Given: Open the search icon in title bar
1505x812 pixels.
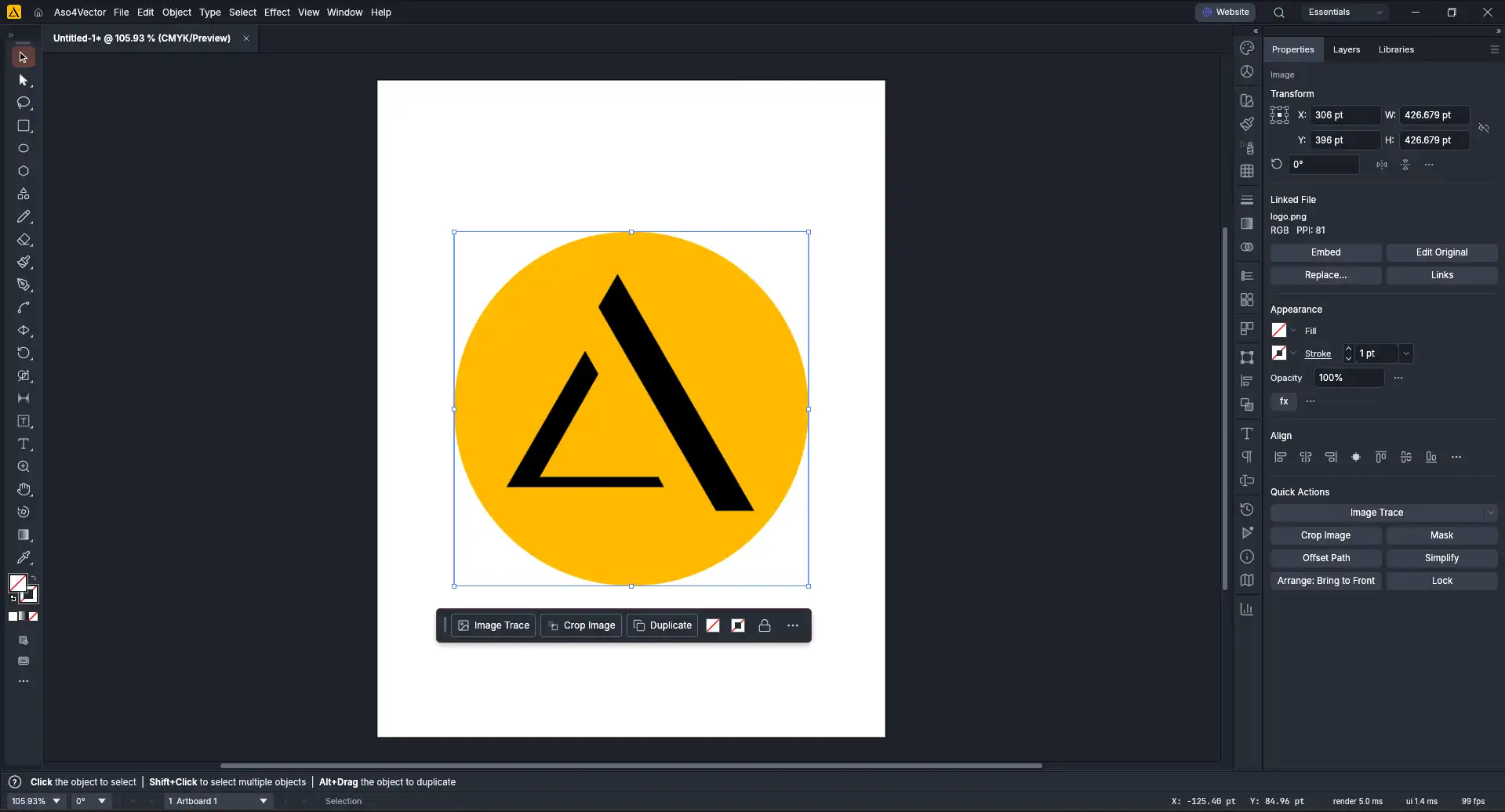Looking at the screenshot, I should [1279, 13].
